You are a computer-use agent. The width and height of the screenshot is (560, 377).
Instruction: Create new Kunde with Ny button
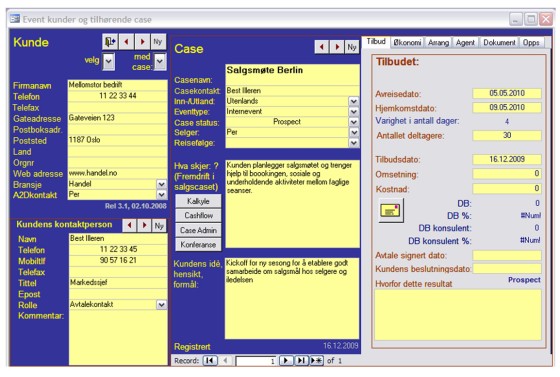(158, 42)
